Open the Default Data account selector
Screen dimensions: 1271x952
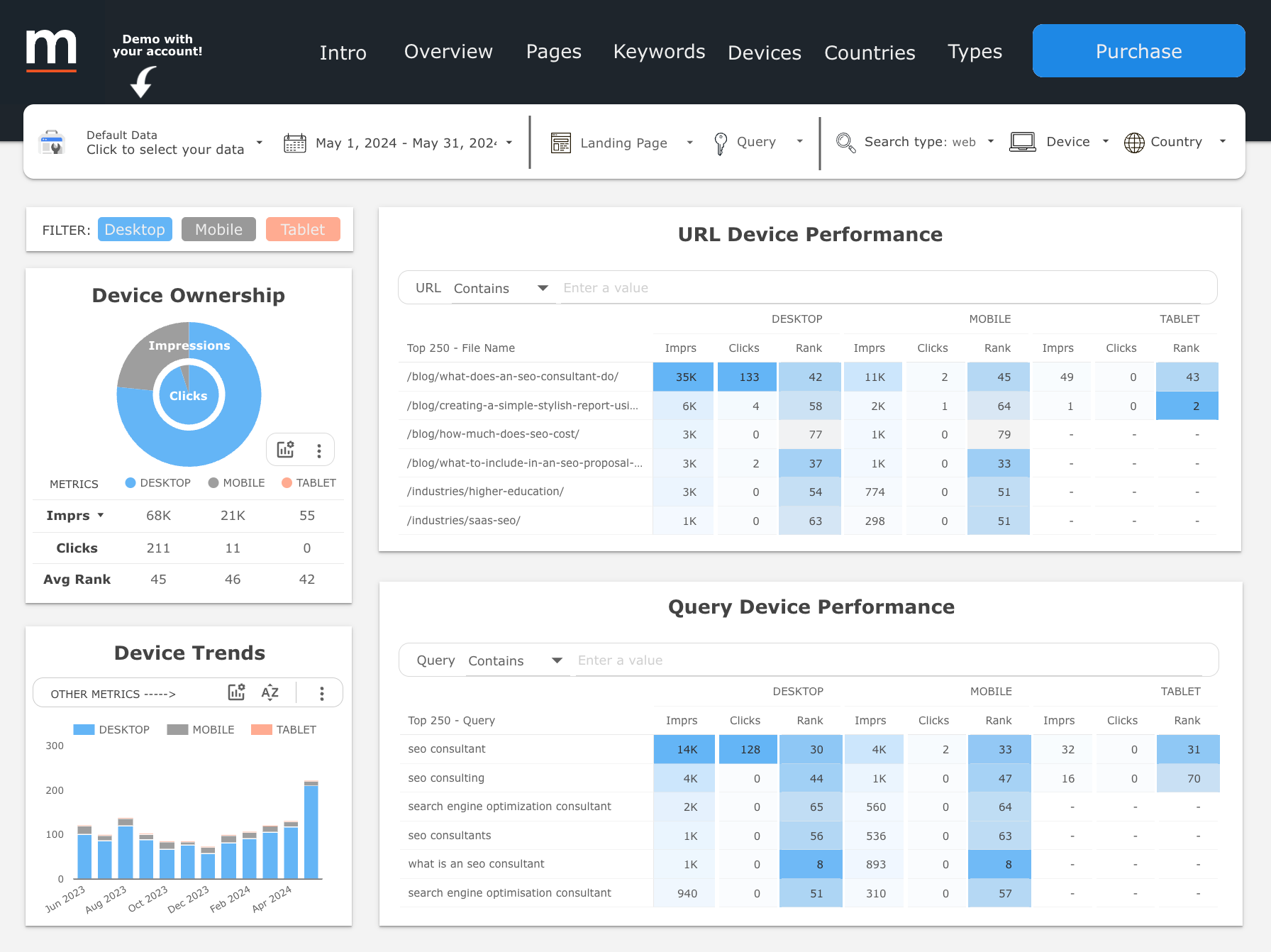coord(165,143)
